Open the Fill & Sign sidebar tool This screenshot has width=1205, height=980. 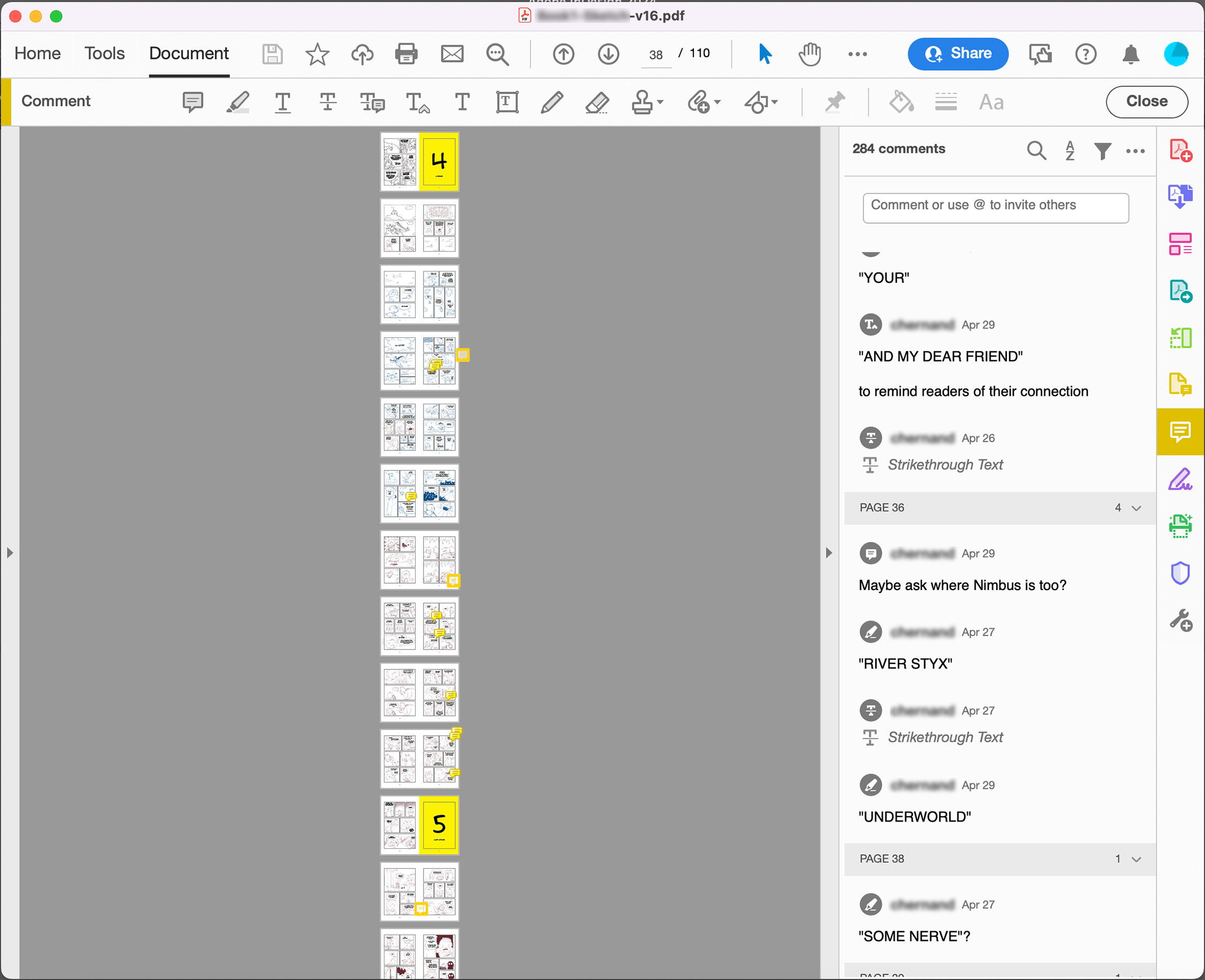click(1180, 479)
